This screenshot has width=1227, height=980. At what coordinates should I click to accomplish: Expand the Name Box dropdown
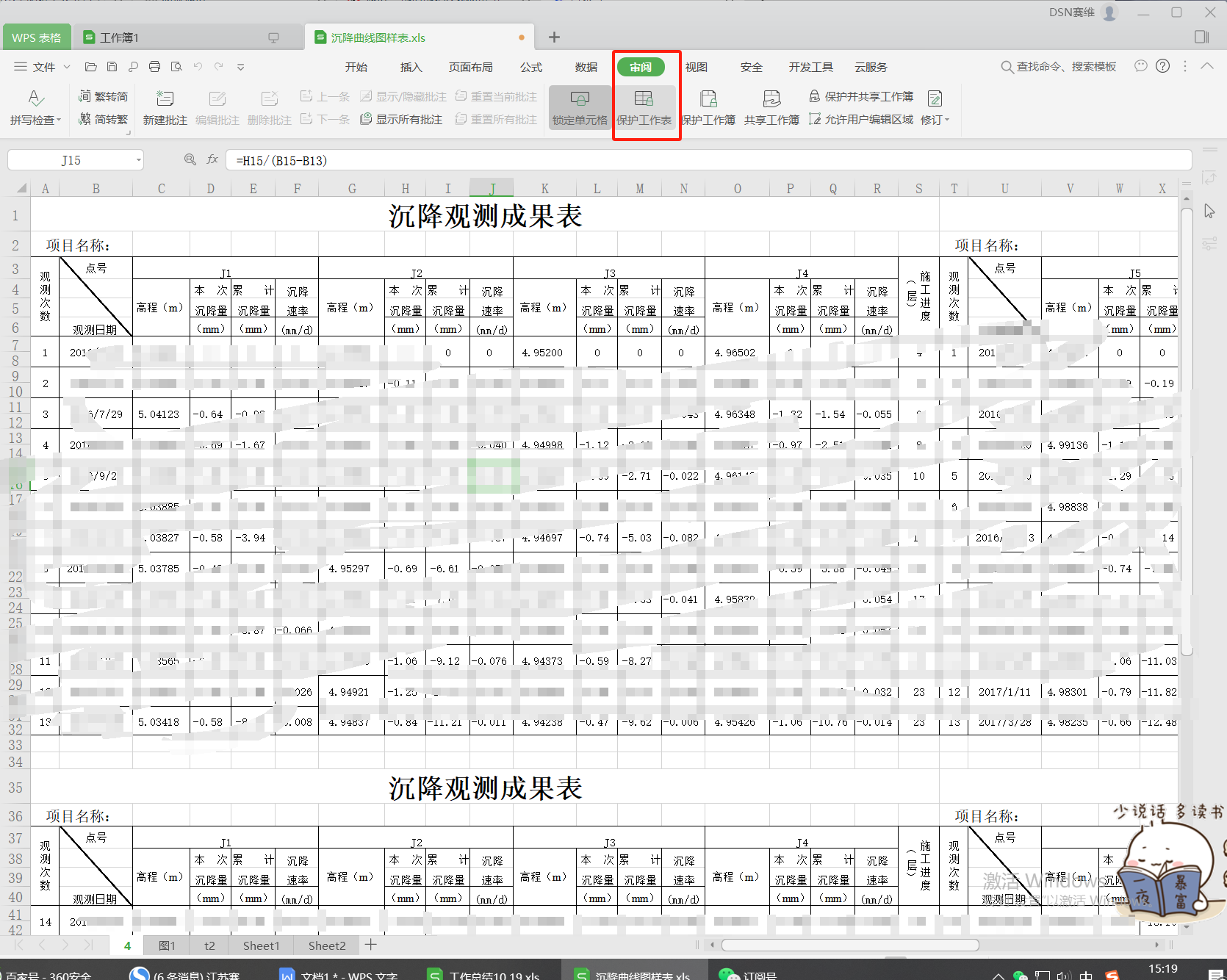tap(140, 159)
